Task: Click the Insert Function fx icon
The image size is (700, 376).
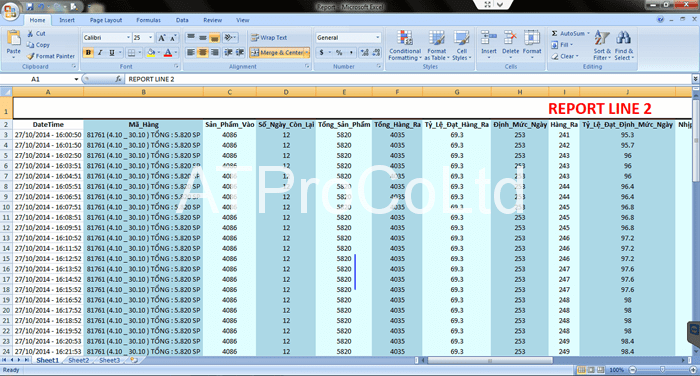Action: pos(118,79)
